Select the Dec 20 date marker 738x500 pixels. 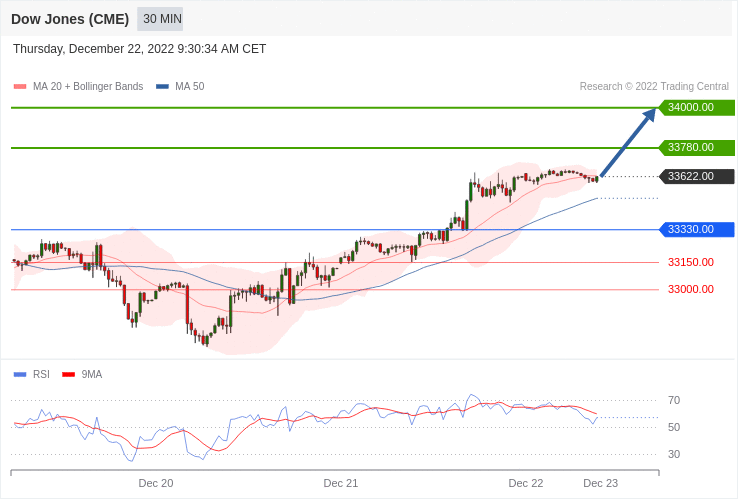156,483
